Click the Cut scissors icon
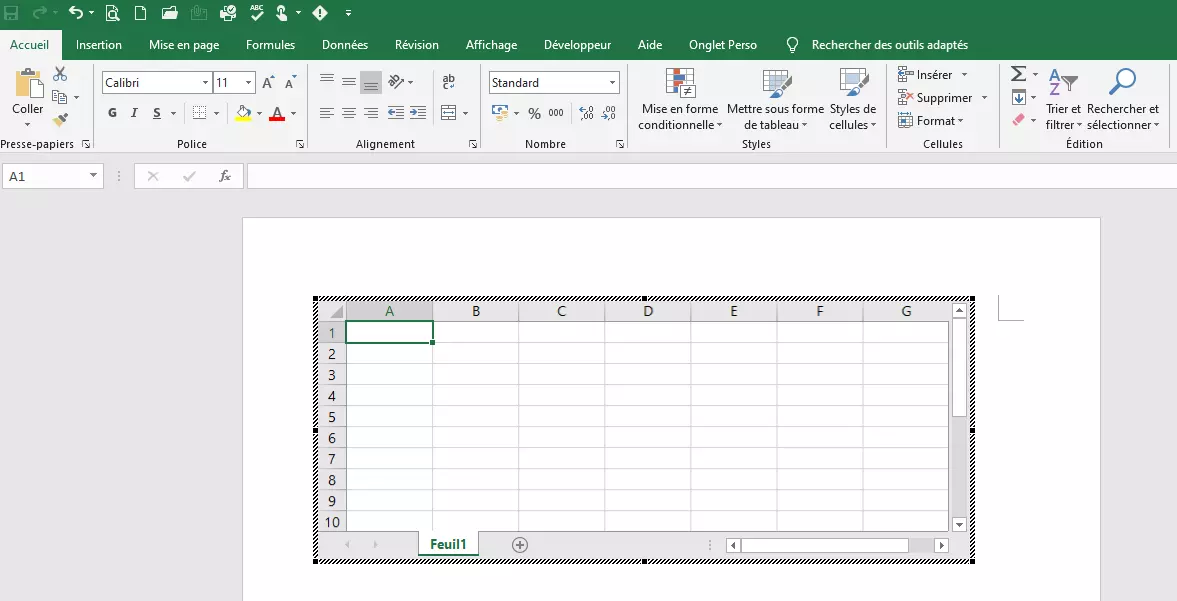The image size is (1177, 601). click(60, 74)
